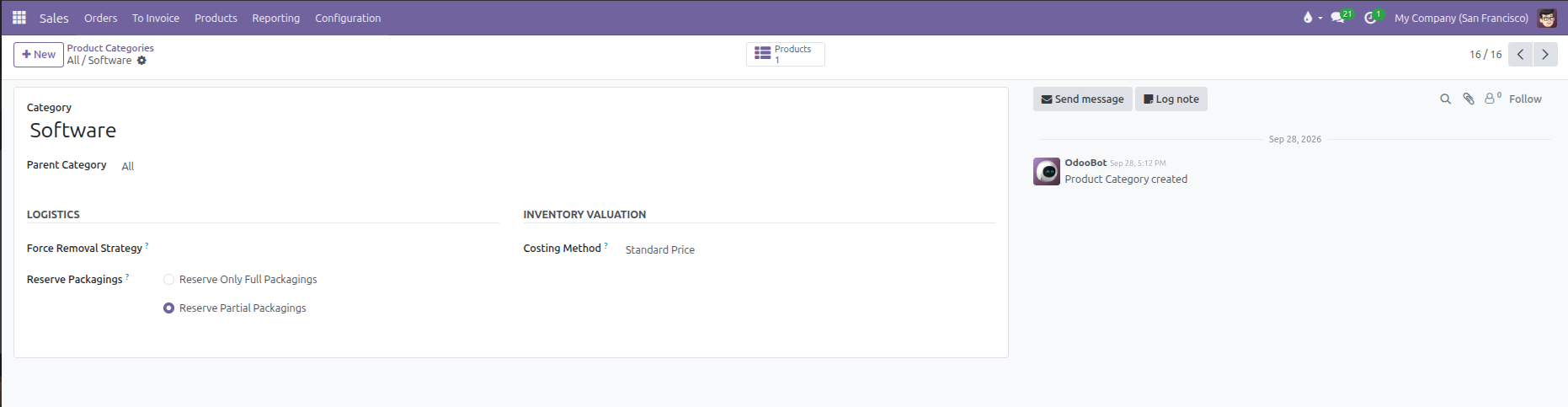Go to next record arrow
Viewport: 1568px width, 407px height.
point(1545,54)
